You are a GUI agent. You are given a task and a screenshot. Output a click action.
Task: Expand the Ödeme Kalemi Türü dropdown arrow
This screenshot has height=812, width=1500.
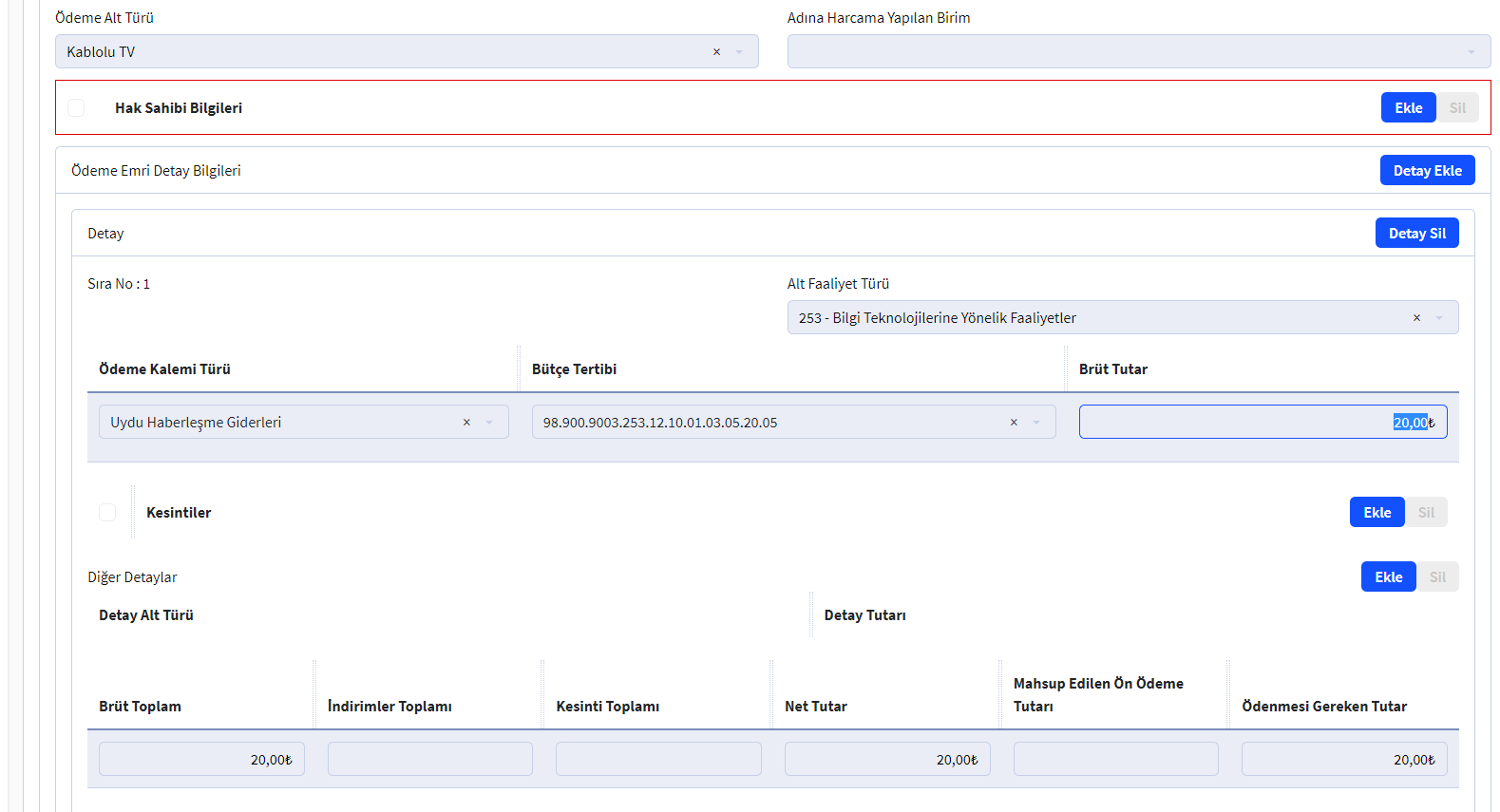(489, 423)
